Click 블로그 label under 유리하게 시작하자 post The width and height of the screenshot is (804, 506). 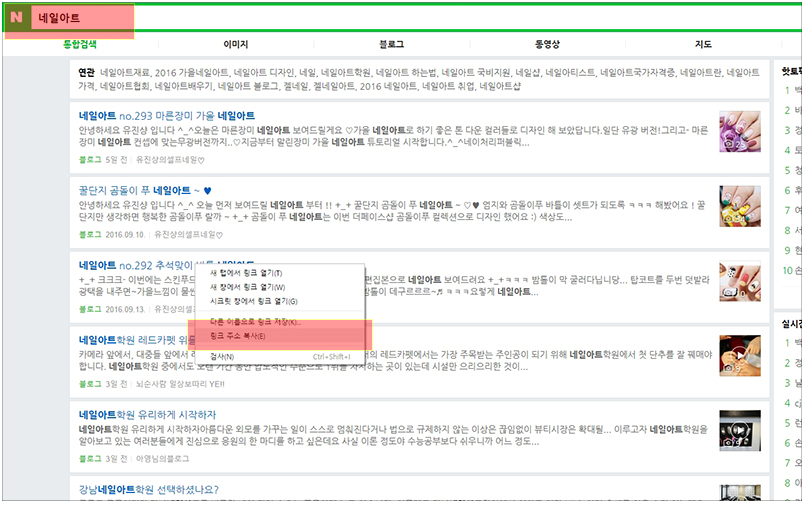[x=90, y=459]
